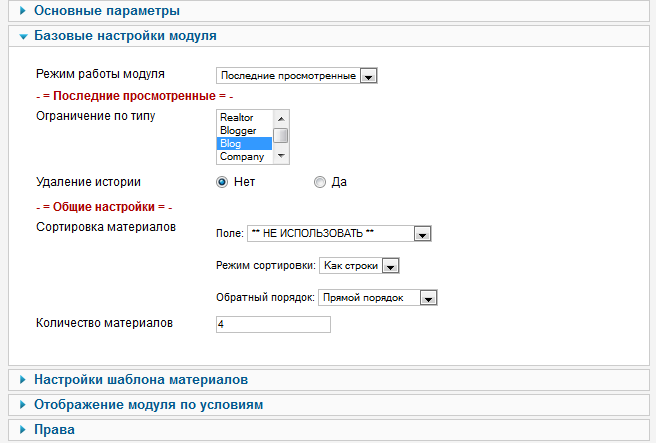
Task: Open the Поле sorting field dropdown
Action: 339,233
